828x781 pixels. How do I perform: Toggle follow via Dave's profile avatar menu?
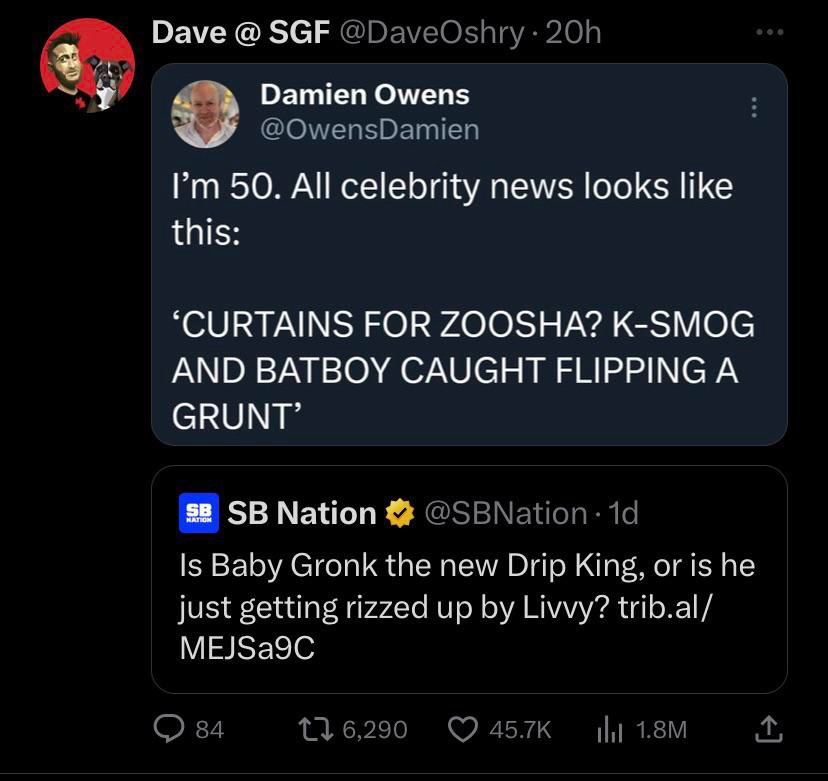[x=90, y=63]
